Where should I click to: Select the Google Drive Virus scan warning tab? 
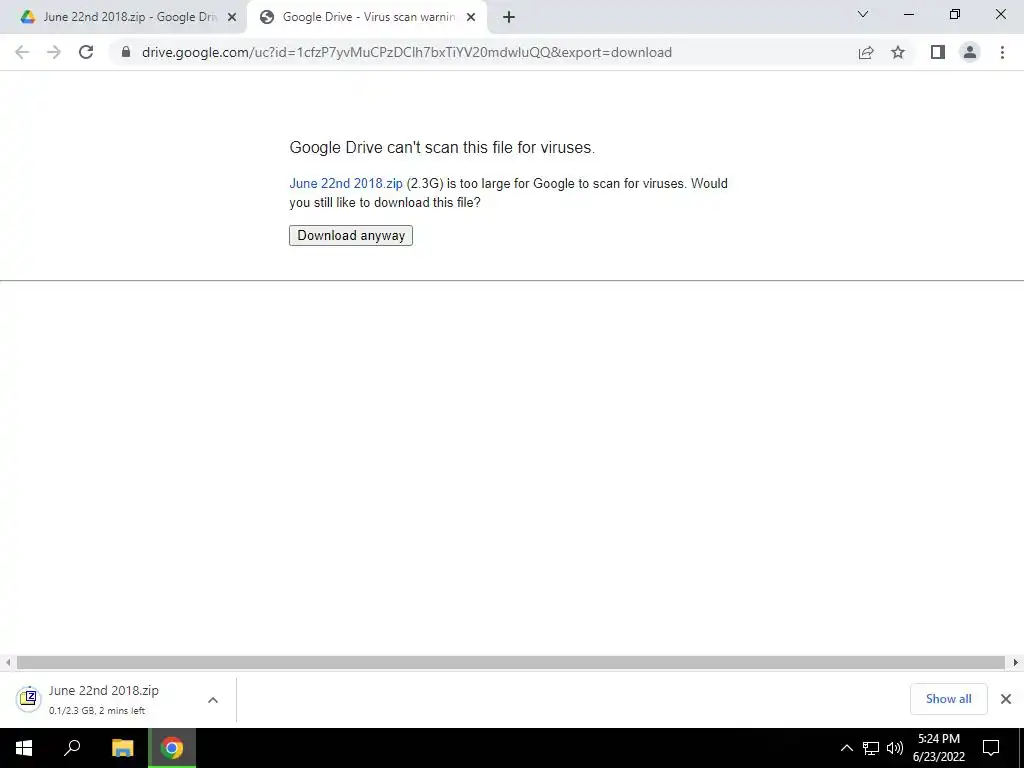coord(367,18)
